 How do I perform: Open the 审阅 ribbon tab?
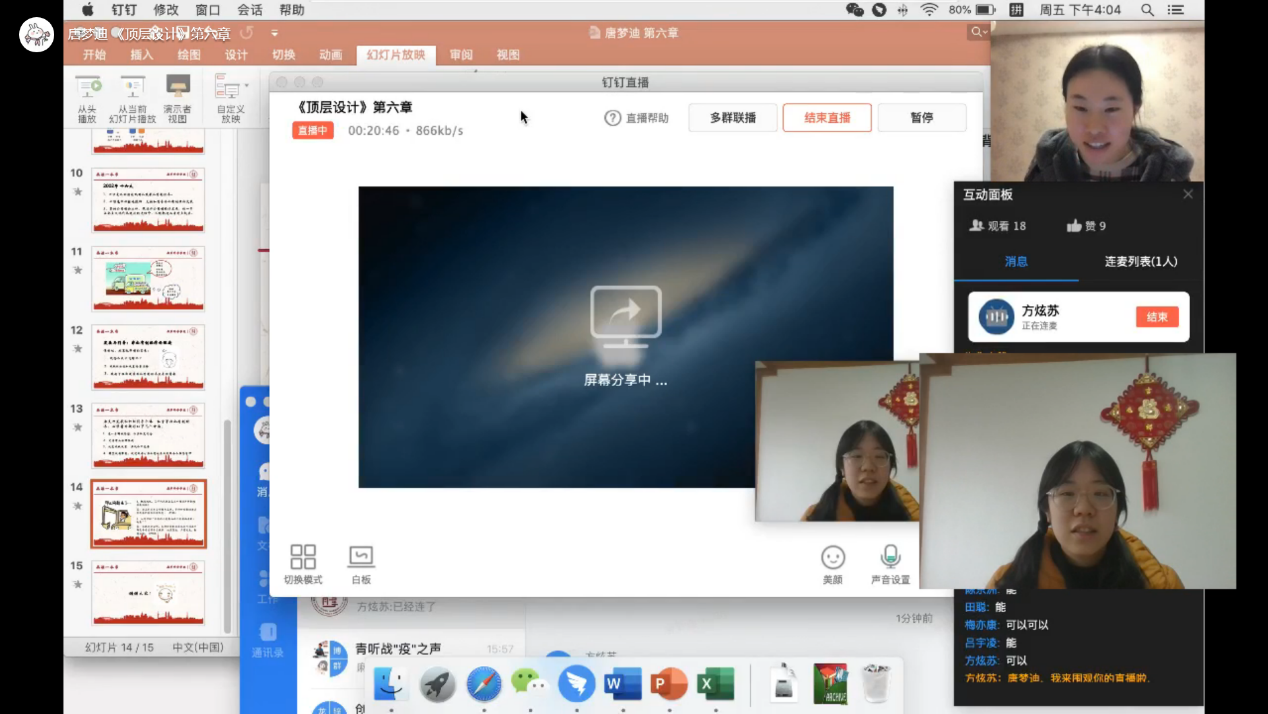coord(461,55)
